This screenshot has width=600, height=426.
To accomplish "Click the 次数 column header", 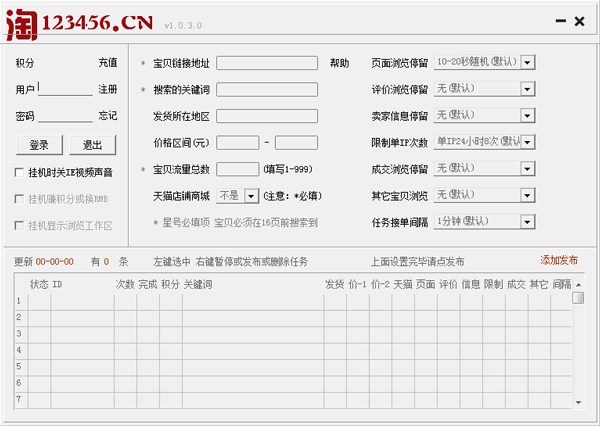I will coord(125,284).
